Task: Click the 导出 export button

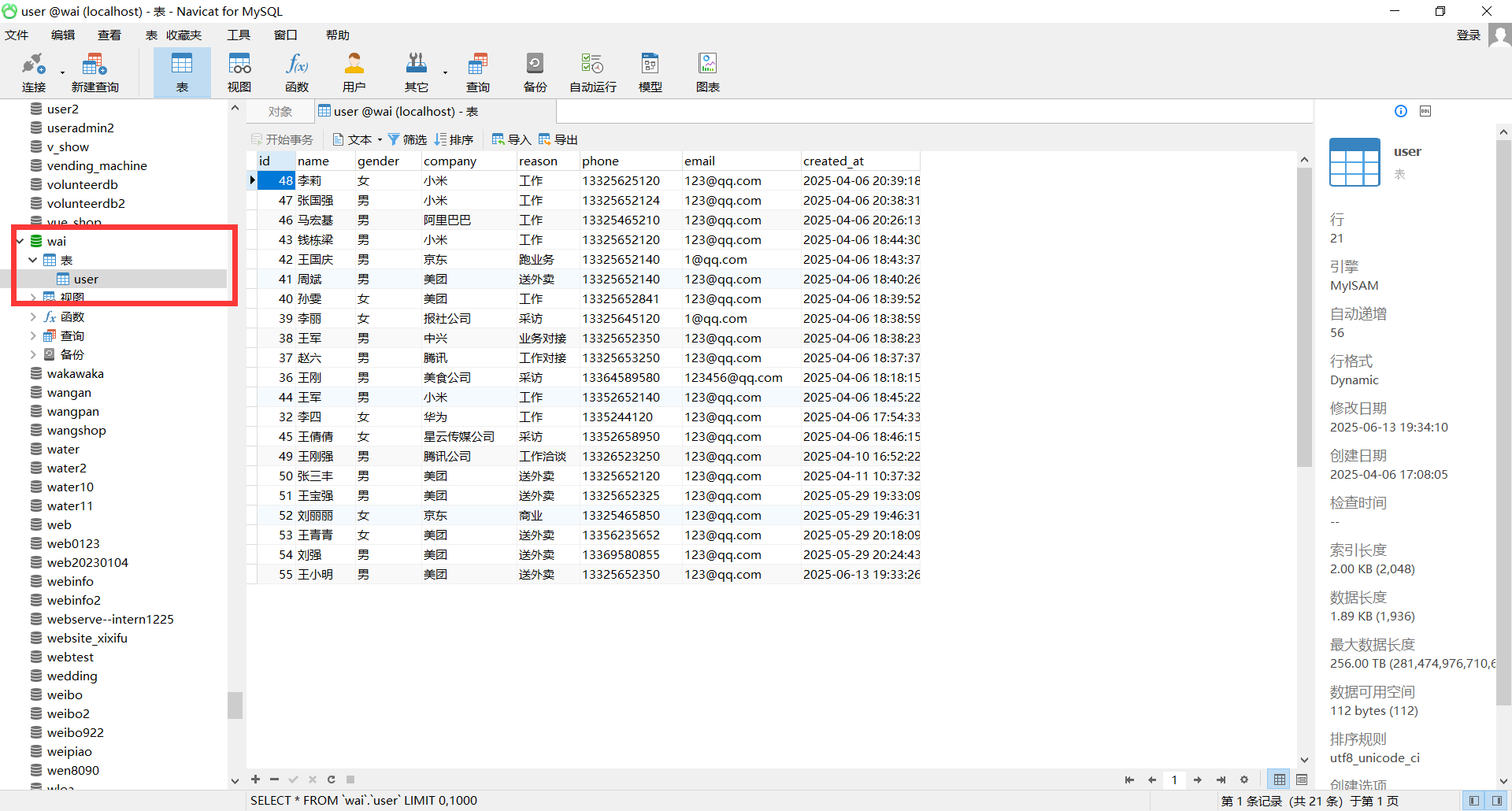Action: coord(558,139)
